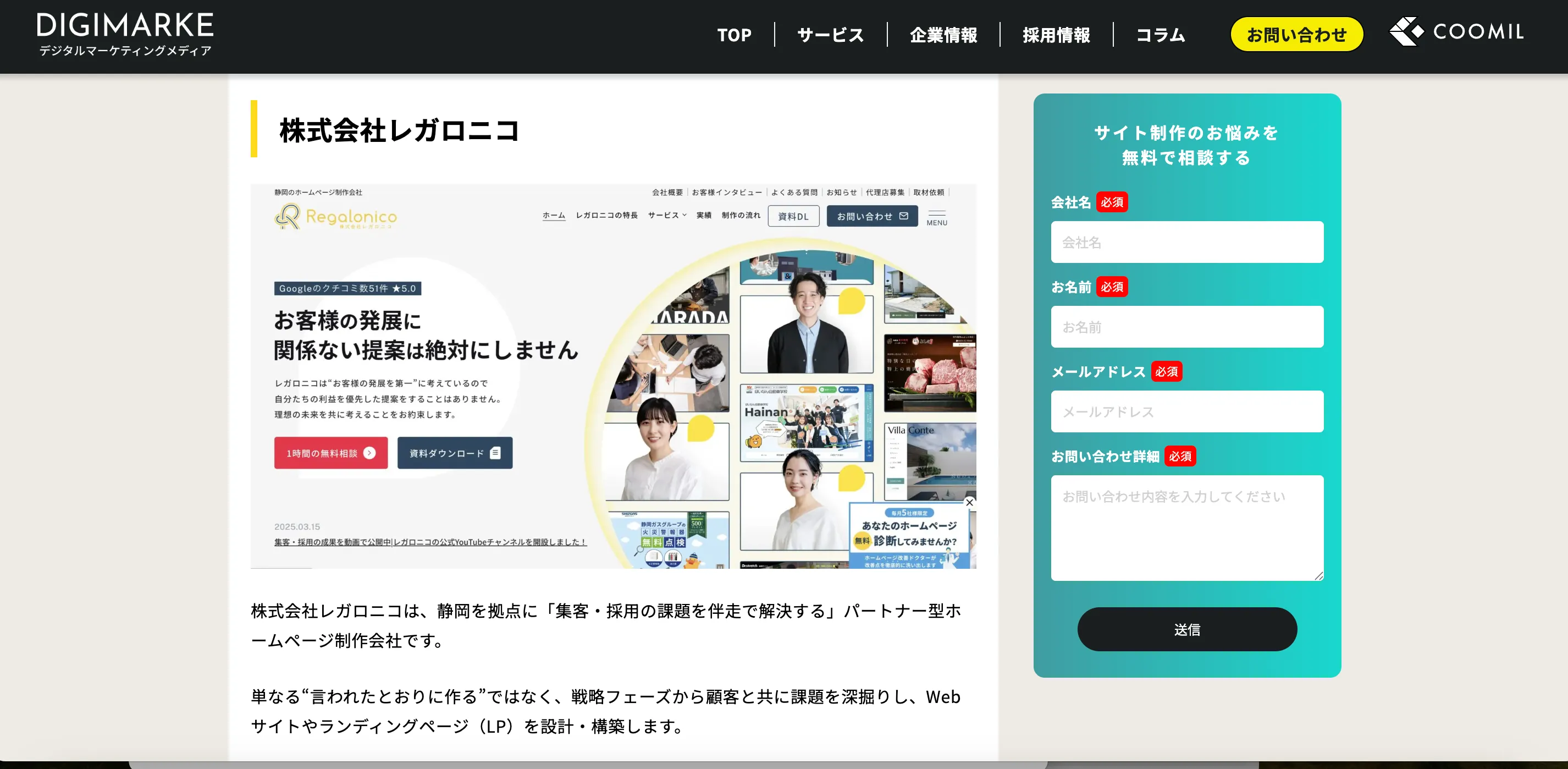Select TOP in the main navigation
This screenshot has height=769, width=1568.
tap(735, 35)
